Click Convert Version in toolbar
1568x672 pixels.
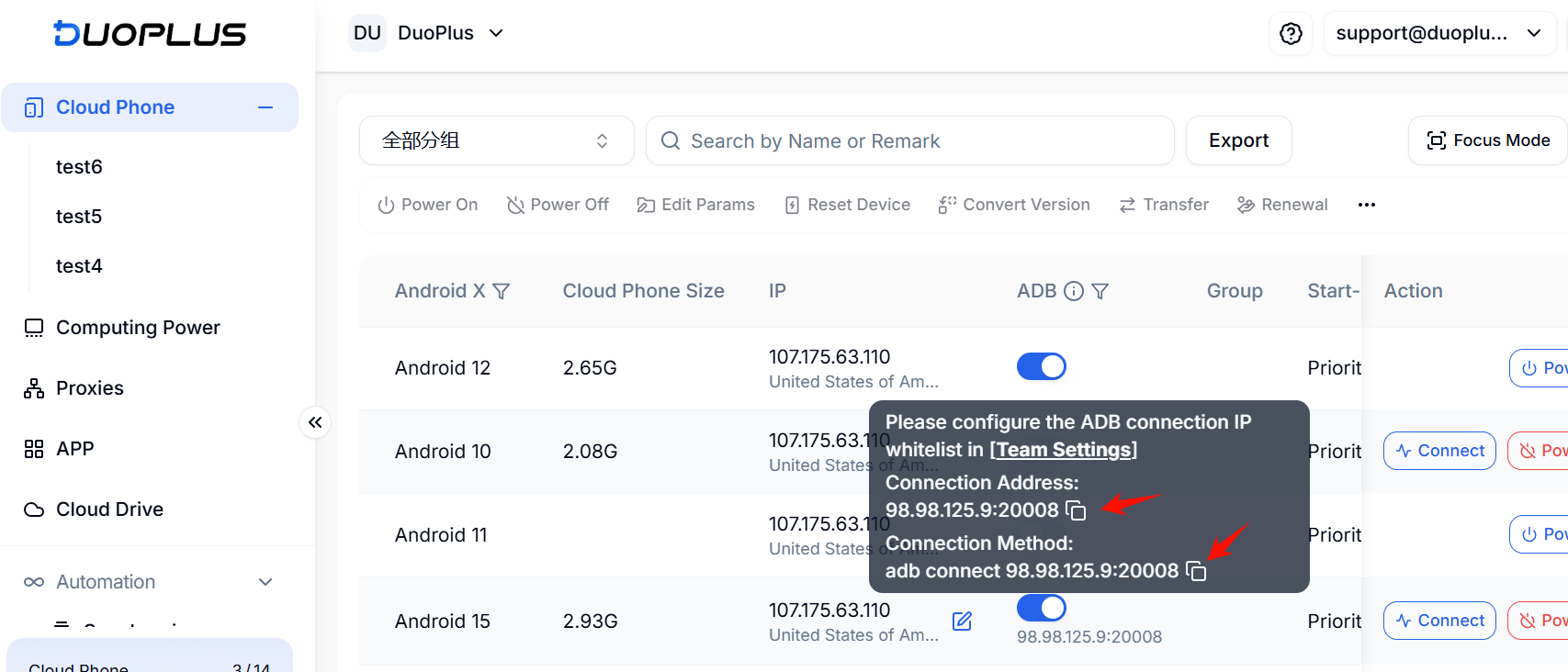click(1014, 205)
